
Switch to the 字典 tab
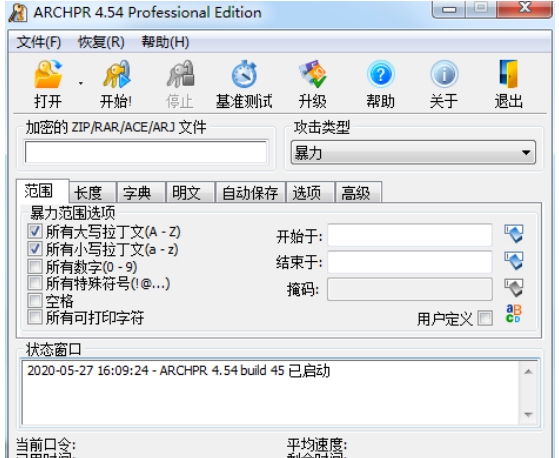(x=141, y=193)
